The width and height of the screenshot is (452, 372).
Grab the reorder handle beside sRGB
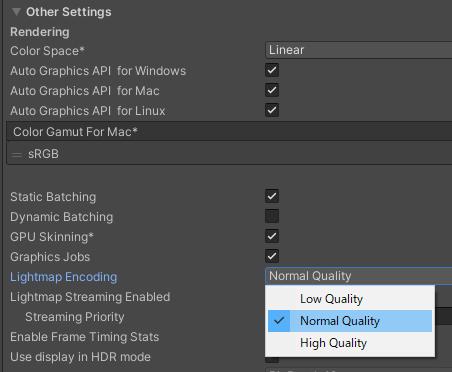[16, 155]
